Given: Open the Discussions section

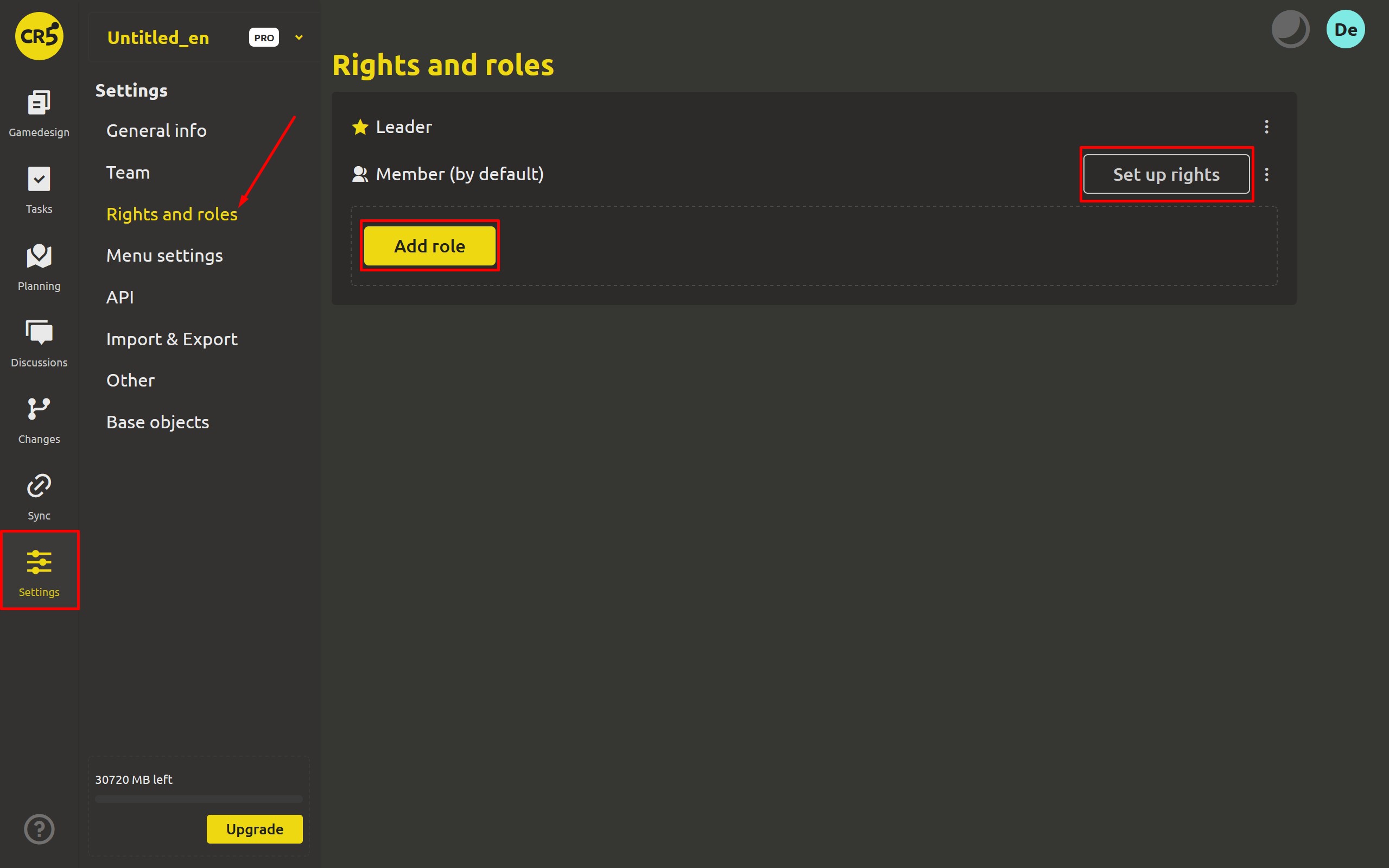Looking at the screenshot, I should point(39,343).
